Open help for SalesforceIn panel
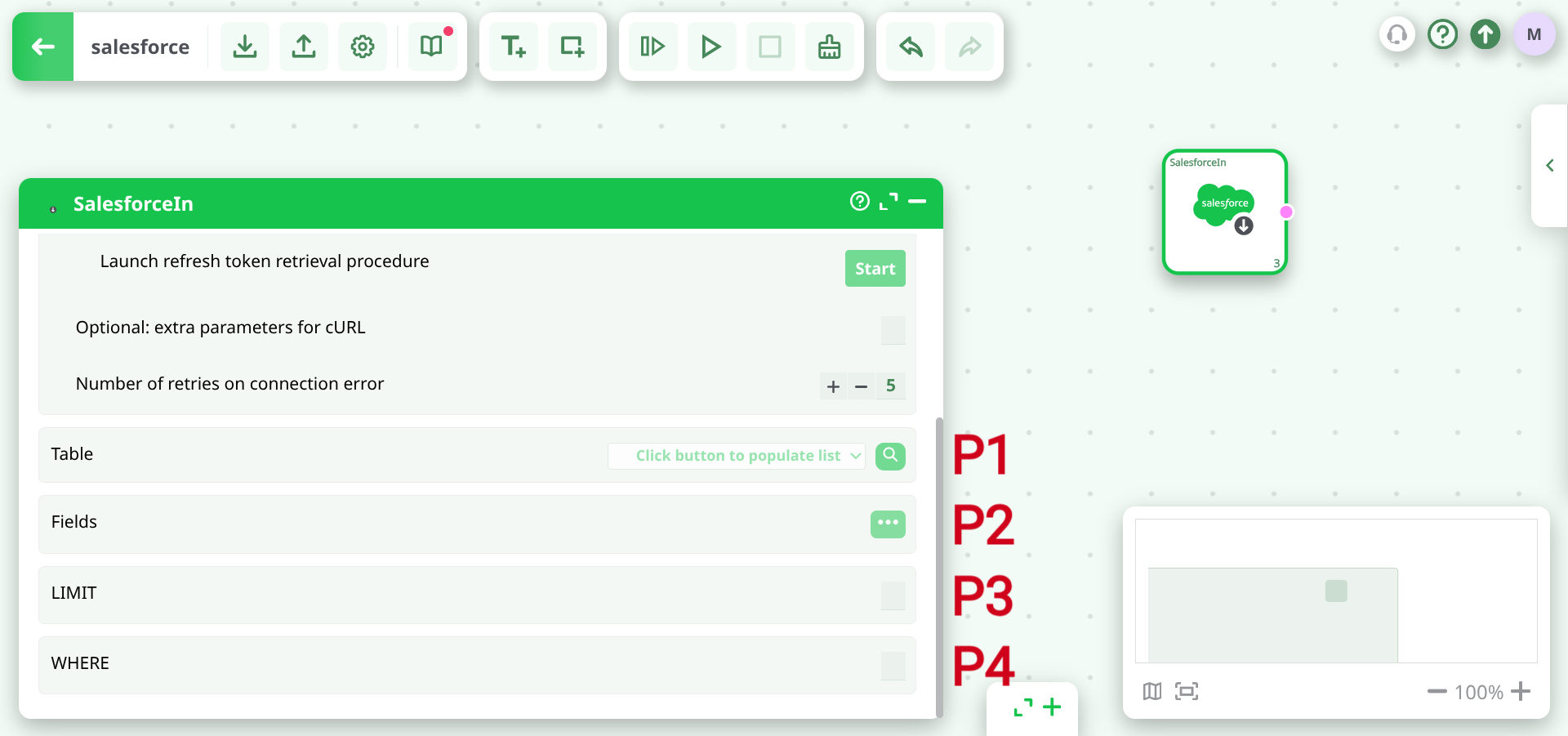This screenshot has height=736, width=1568. pos(860,201)
